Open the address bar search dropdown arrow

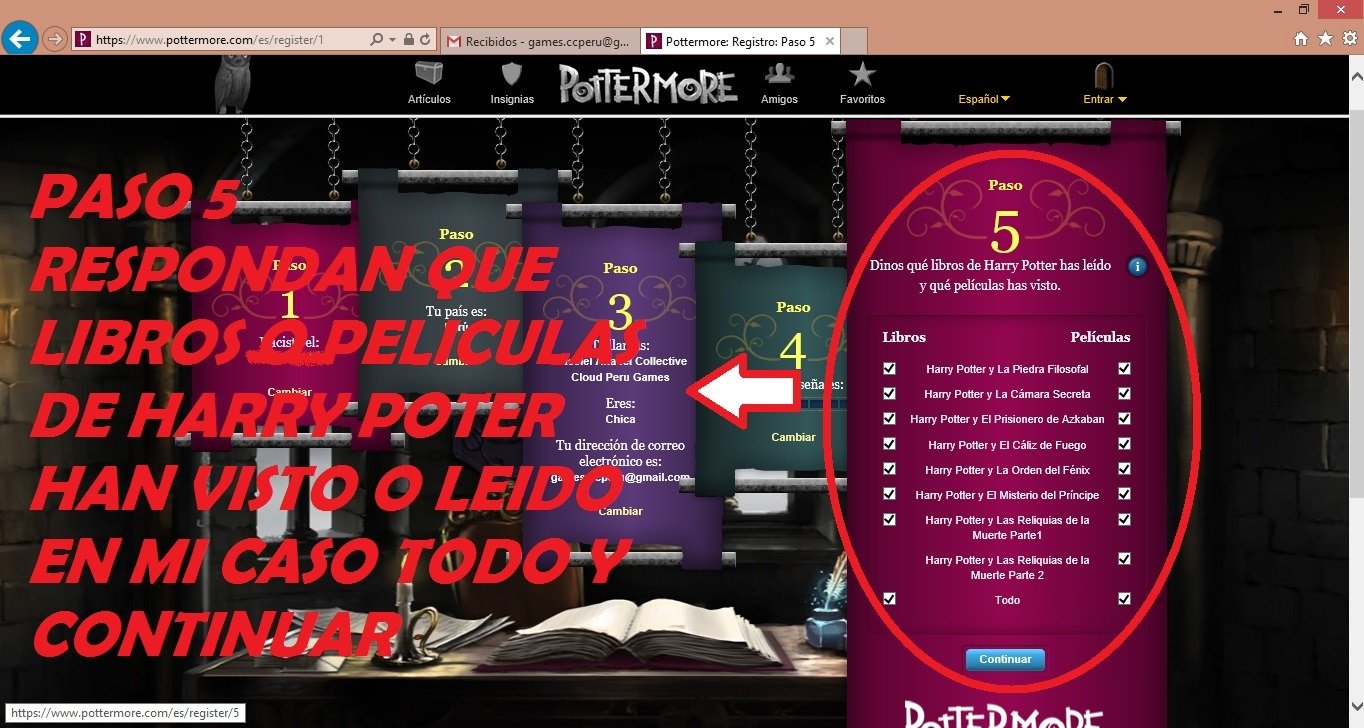pos(390,40)
